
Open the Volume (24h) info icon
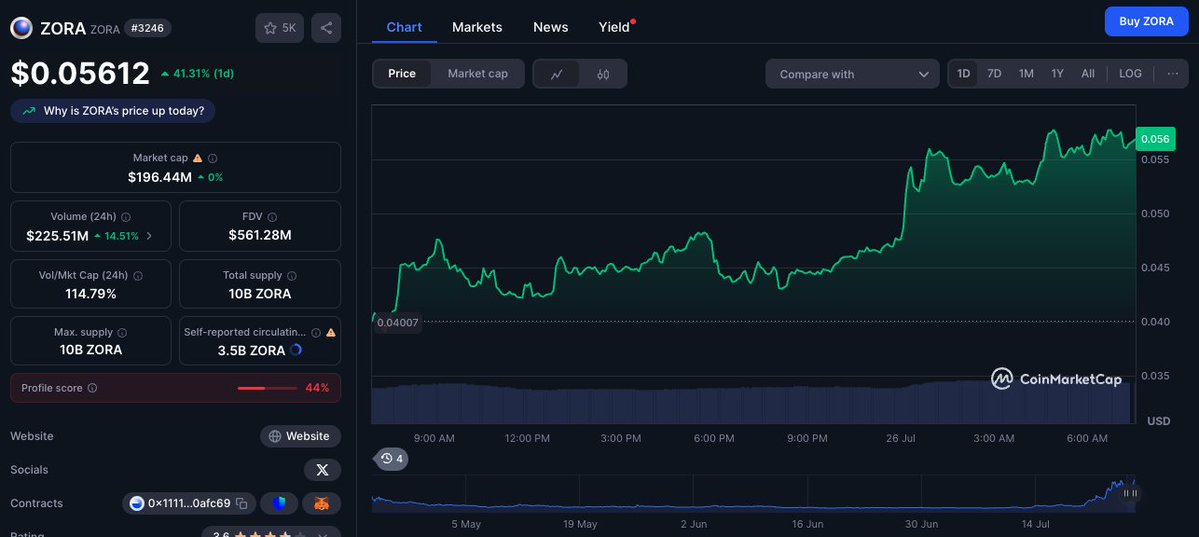(x=125, y=217)
